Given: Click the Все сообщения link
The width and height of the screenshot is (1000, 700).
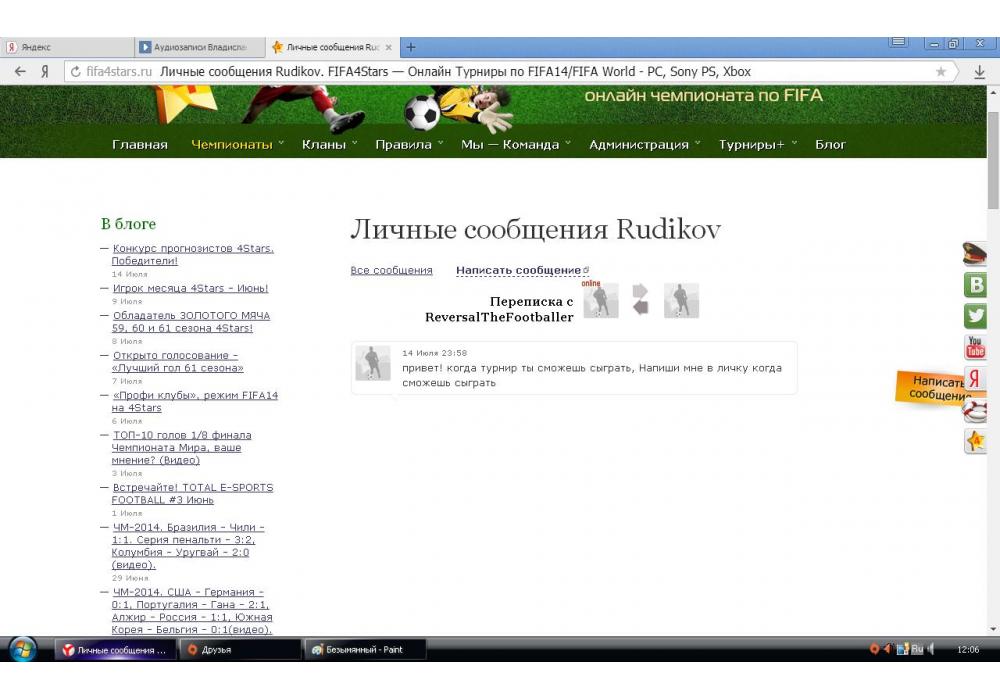Looking at the screenshot, I should 391,270.
